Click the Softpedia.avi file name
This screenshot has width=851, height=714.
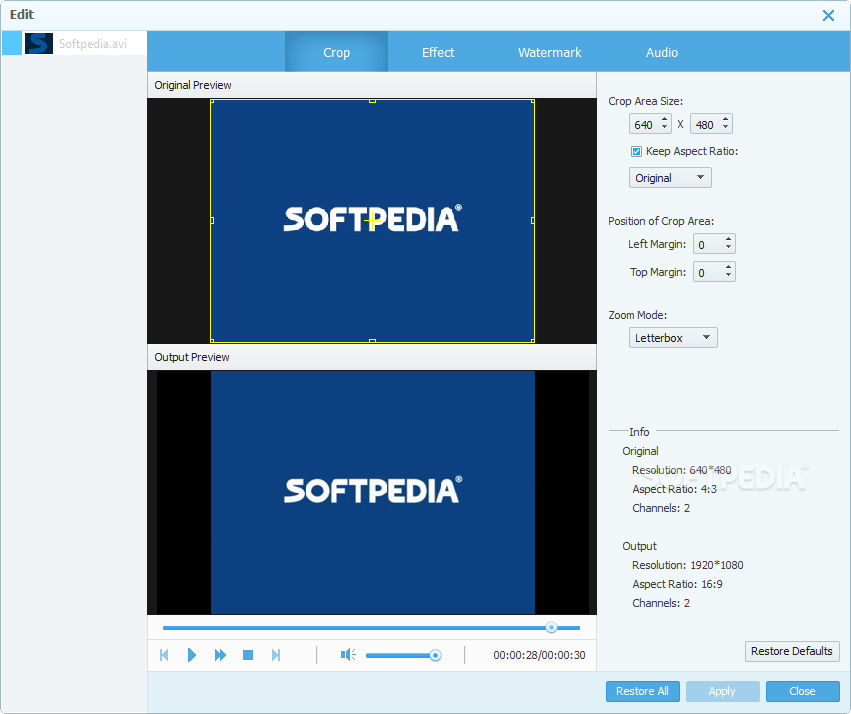pos(93,44)
